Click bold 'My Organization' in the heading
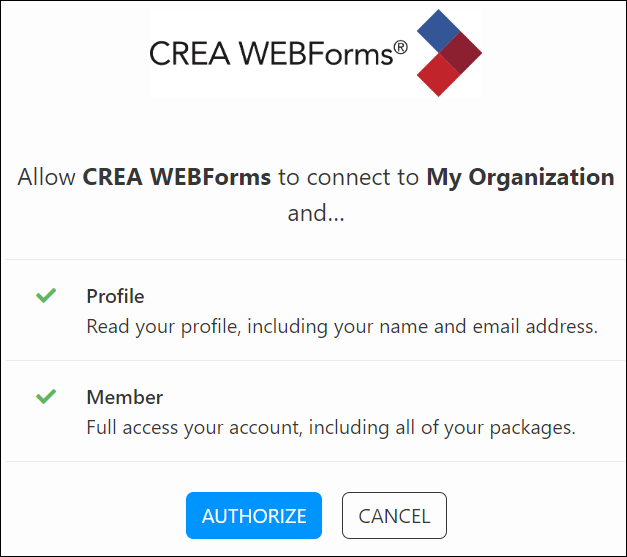The image size is (627, 557). (520, 177)
